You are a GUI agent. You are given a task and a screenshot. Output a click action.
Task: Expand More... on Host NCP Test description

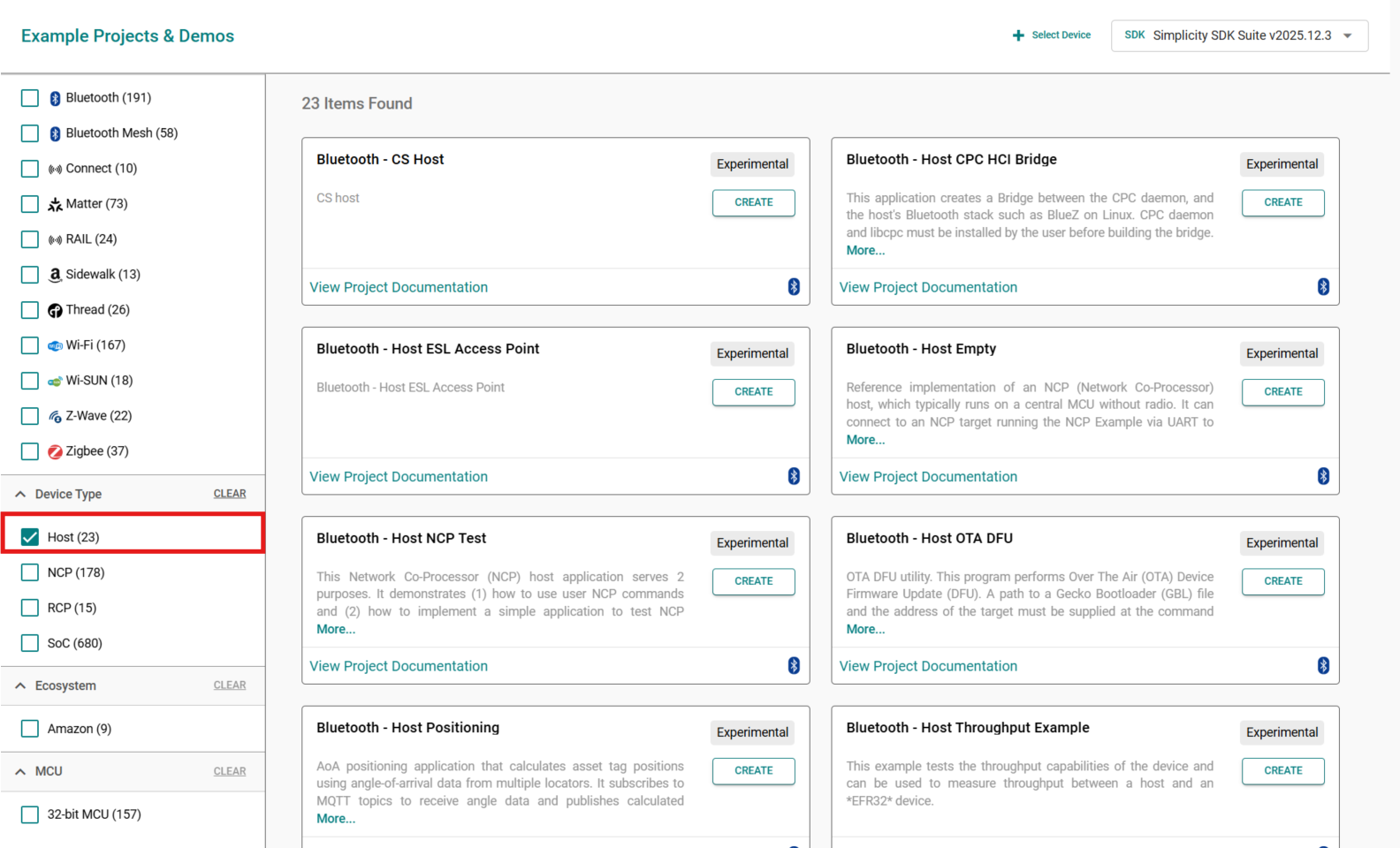(336, 629)
